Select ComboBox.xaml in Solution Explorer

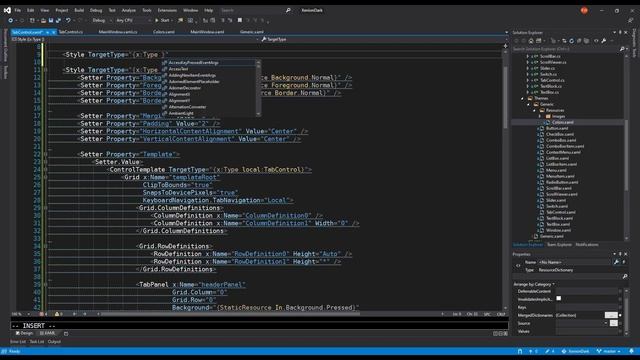(x=561, y=140)
